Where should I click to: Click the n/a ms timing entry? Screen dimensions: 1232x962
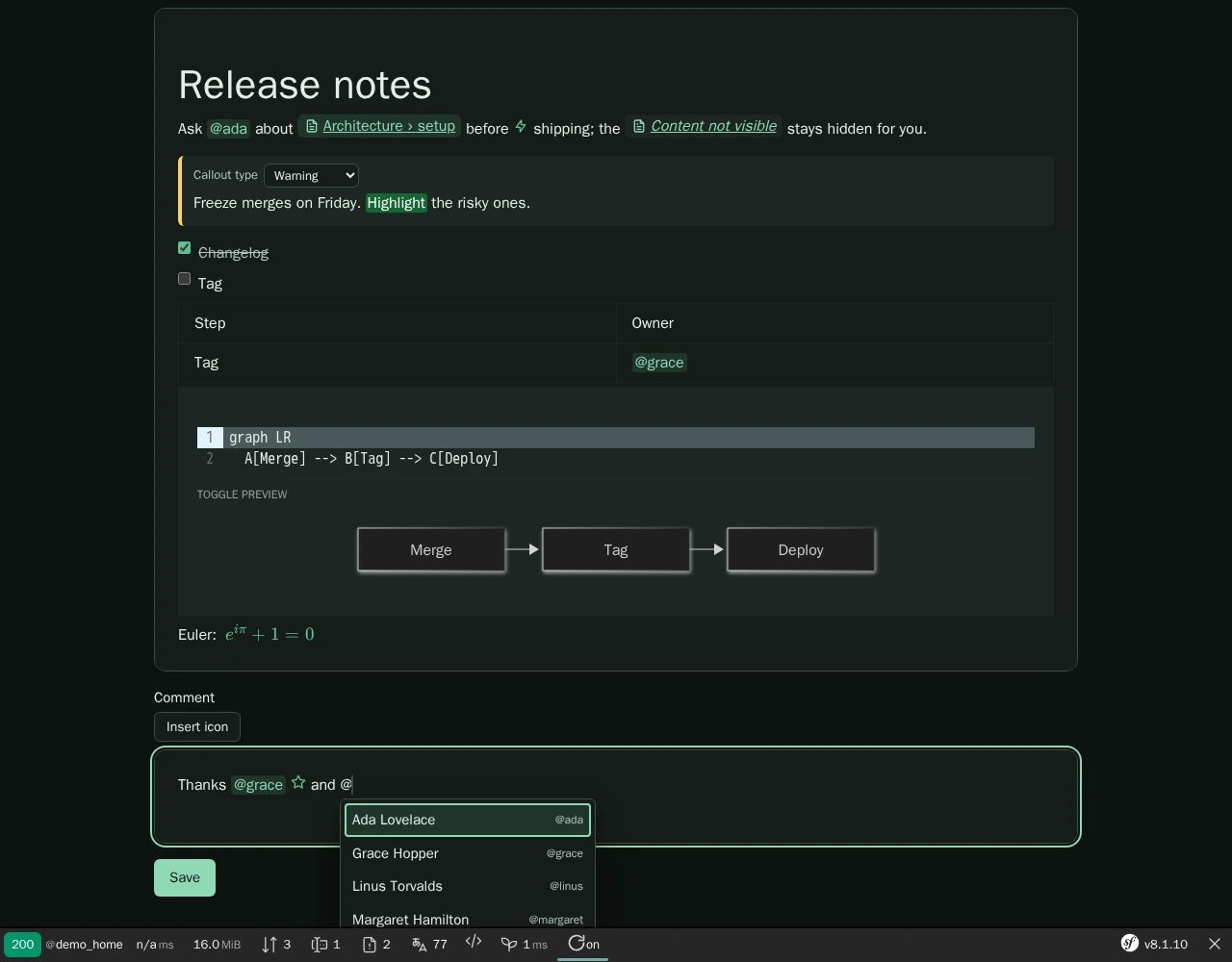pos(155,945)
